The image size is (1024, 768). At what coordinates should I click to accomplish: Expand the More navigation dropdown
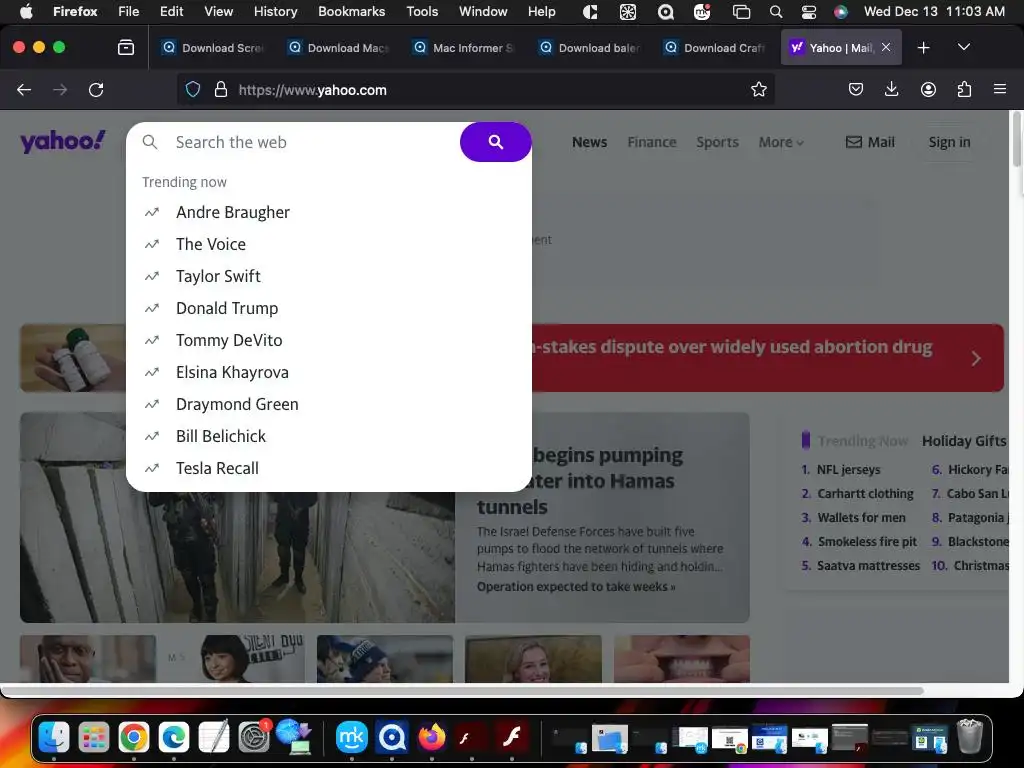[781, 142]
